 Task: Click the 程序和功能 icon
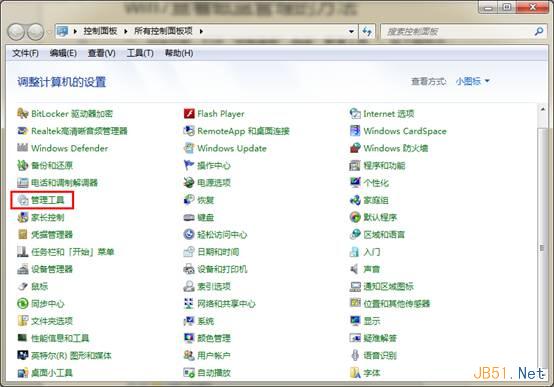coord(355,165)
